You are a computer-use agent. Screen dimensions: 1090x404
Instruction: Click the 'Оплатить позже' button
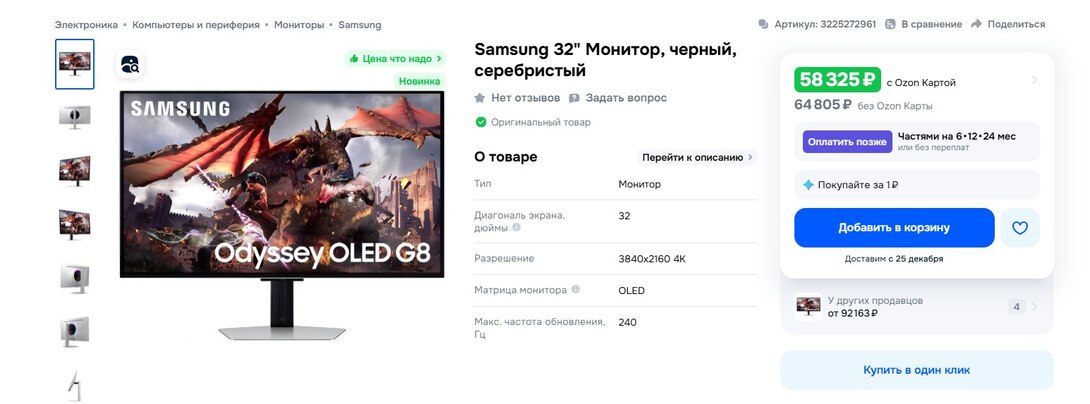pos(847,142)
